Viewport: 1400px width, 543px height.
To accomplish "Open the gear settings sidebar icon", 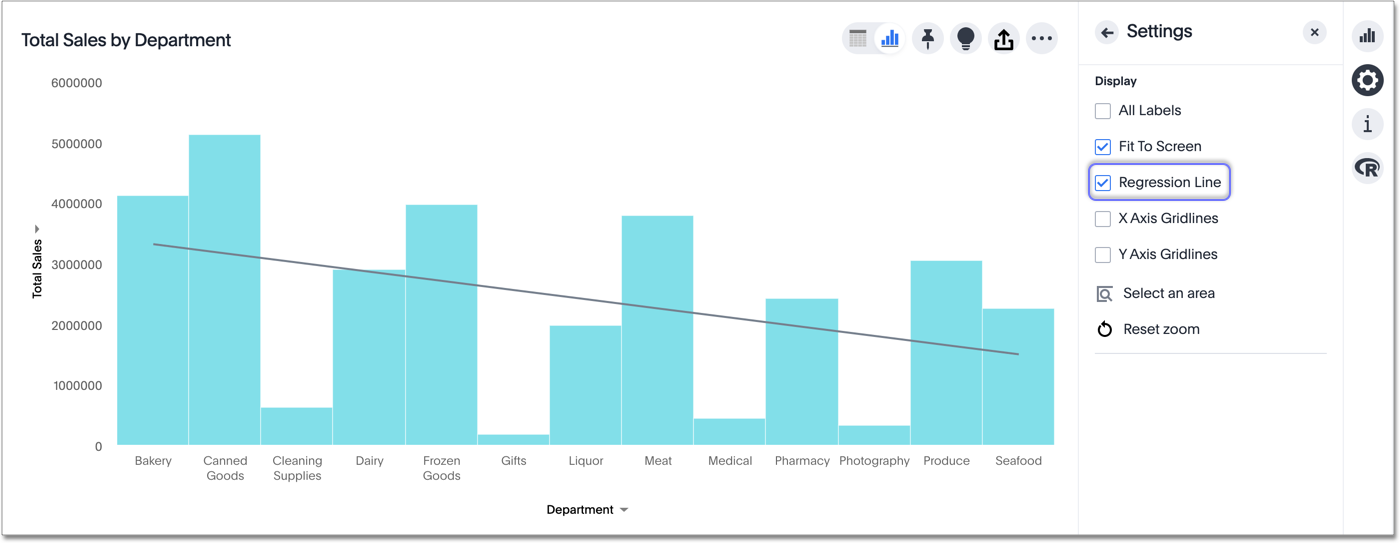I will click(x=1367, y=80).
